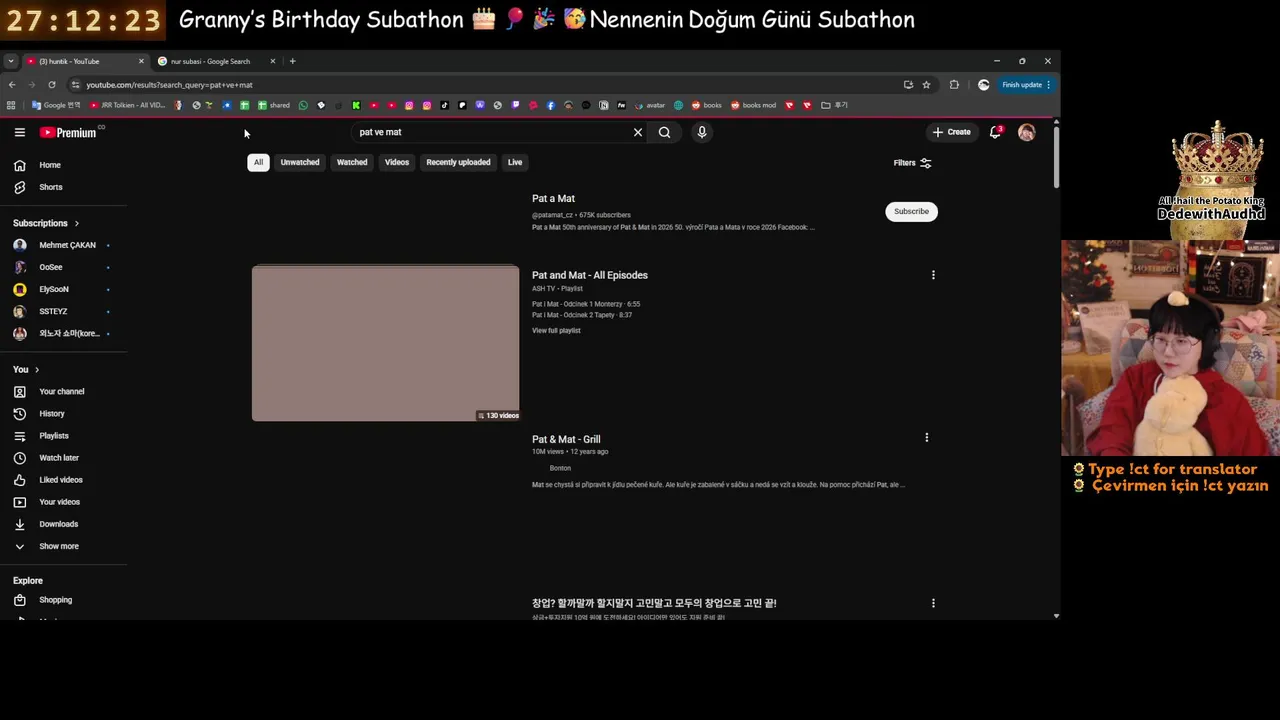Open the Chrome extensions puzzle icon
The width and height of the screenshot is (1280, 720).
point(954,85)
